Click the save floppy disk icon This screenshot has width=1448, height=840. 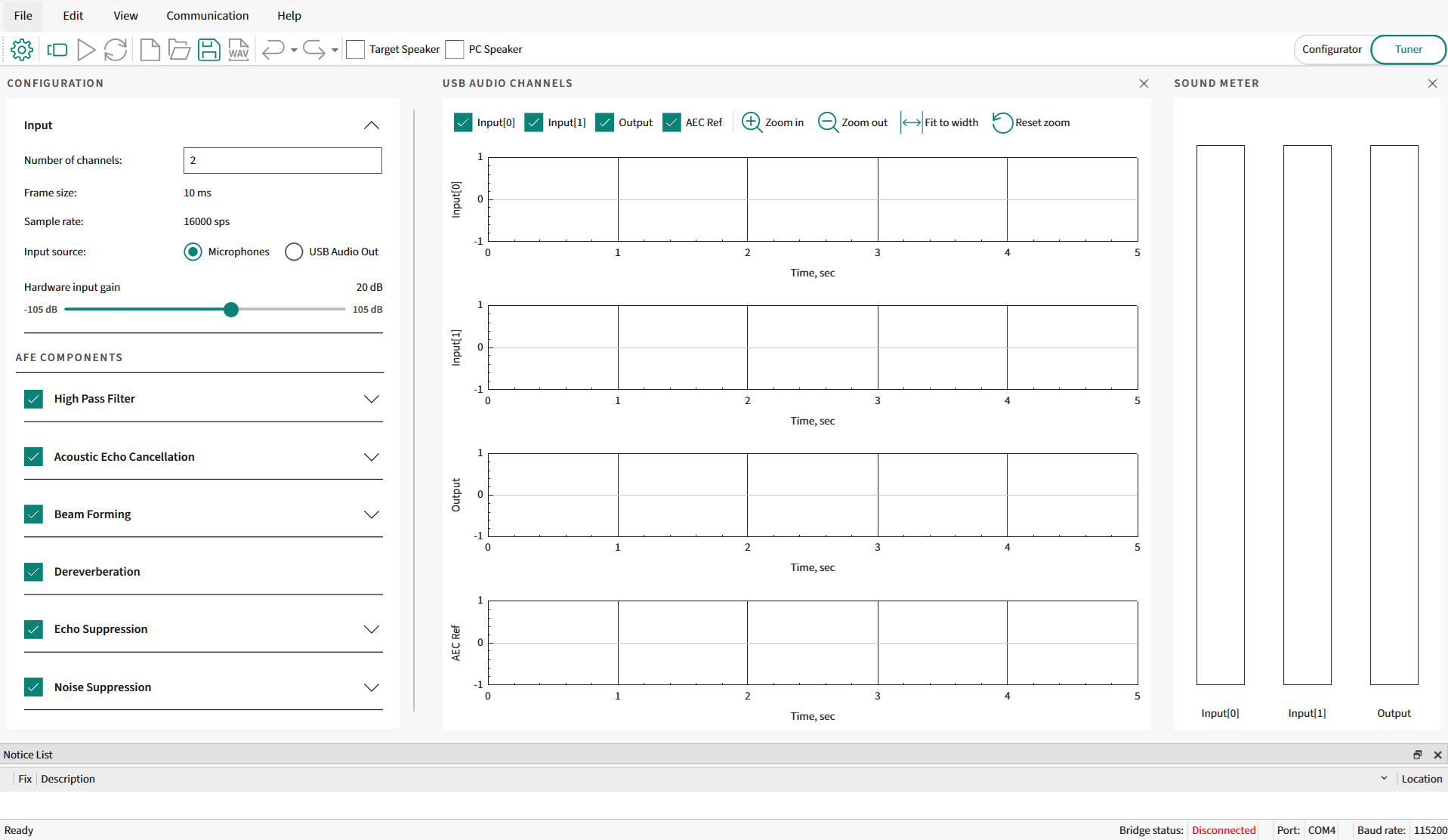(208, 50)
